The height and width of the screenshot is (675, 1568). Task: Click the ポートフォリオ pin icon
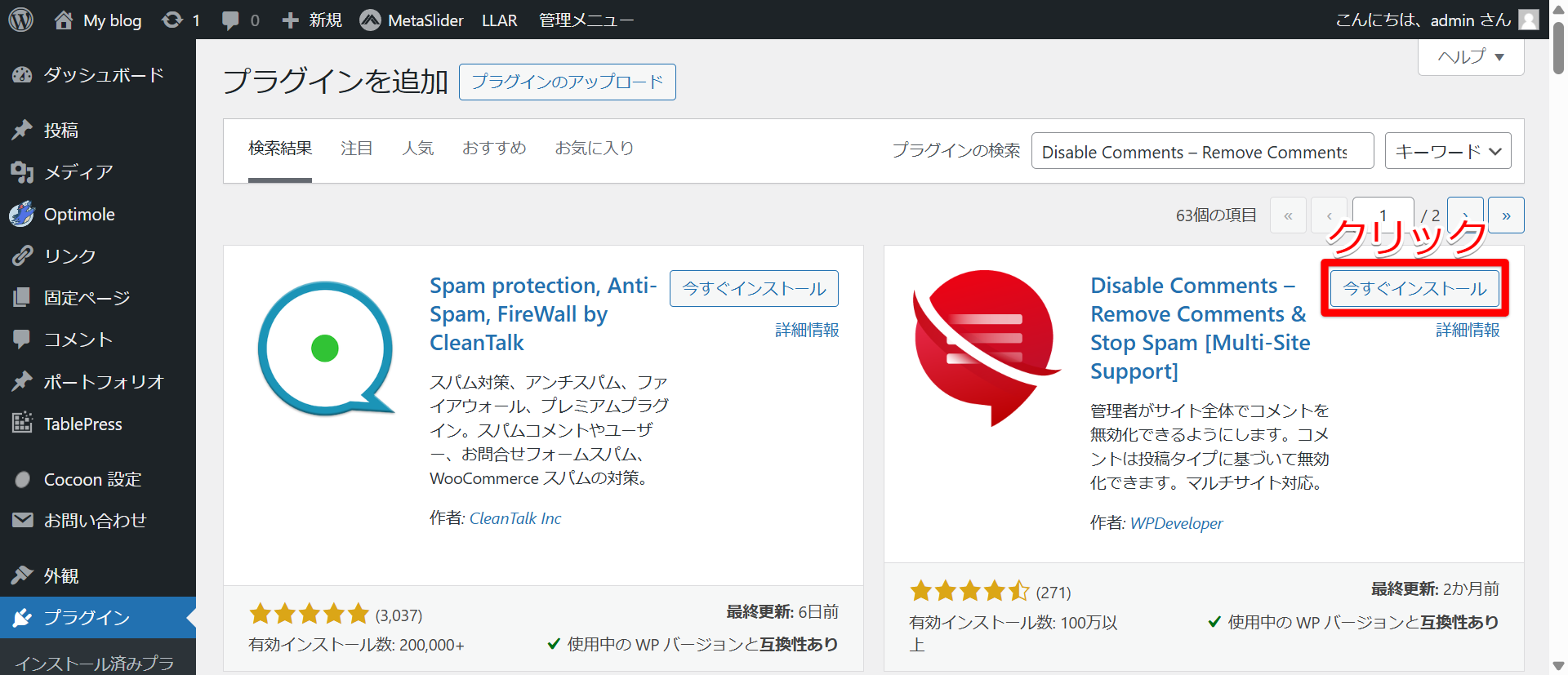click(22, 381)
